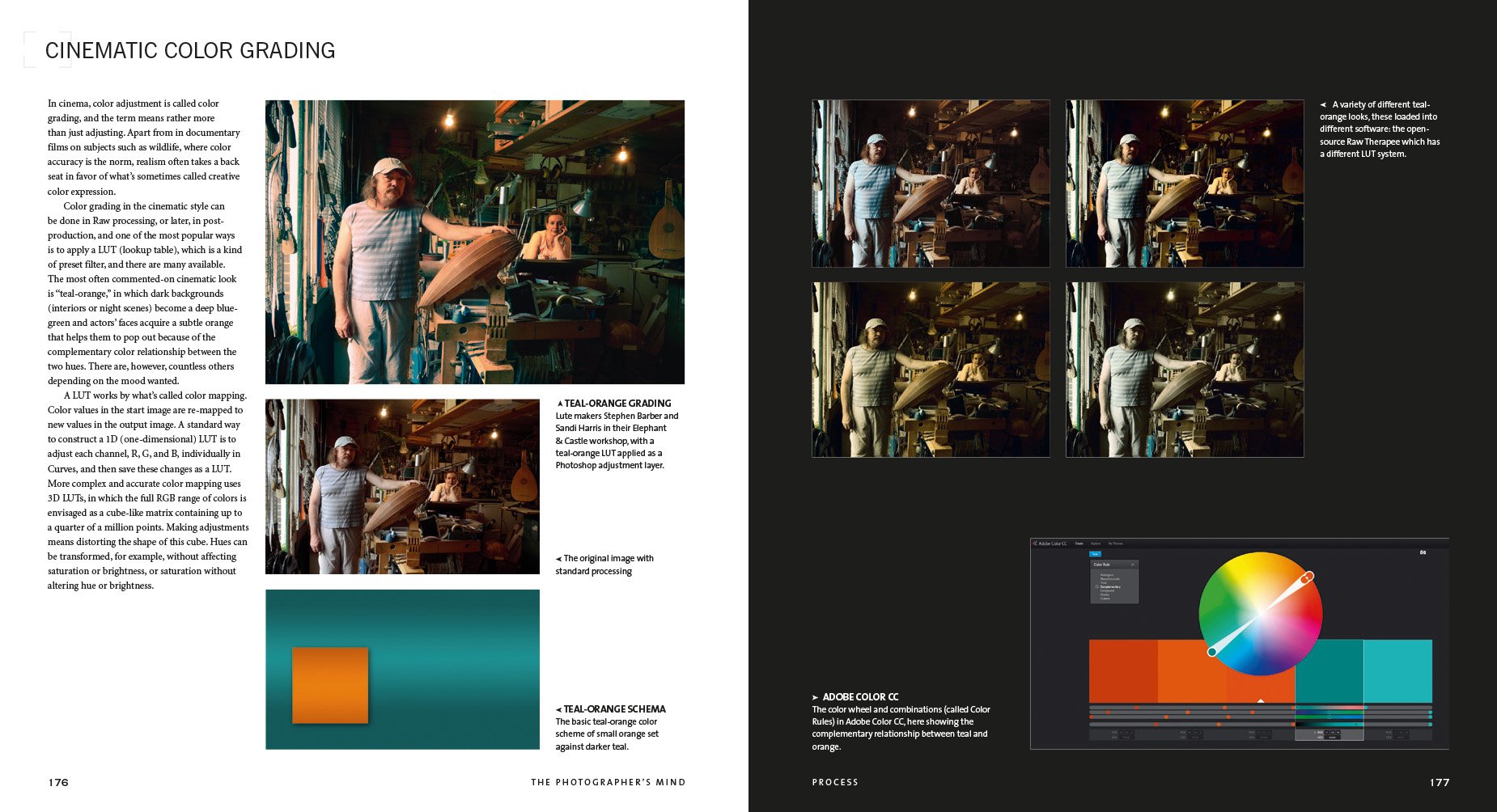Open the Triad option in the Color Rule list
Viewport: 1497px width, 812px height.
tap(1104, 583)
